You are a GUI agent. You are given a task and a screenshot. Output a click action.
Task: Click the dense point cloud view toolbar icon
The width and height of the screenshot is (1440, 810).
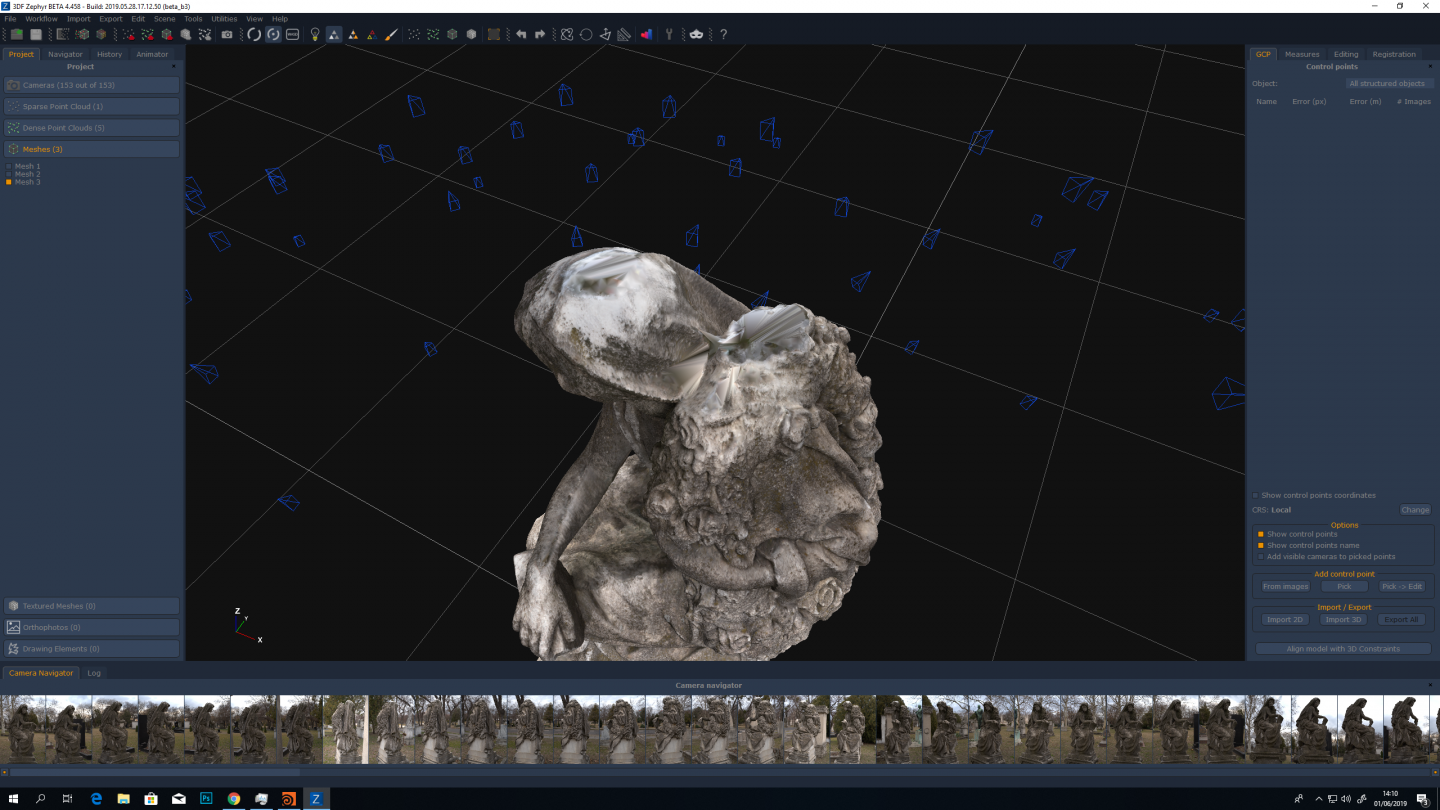433,34
